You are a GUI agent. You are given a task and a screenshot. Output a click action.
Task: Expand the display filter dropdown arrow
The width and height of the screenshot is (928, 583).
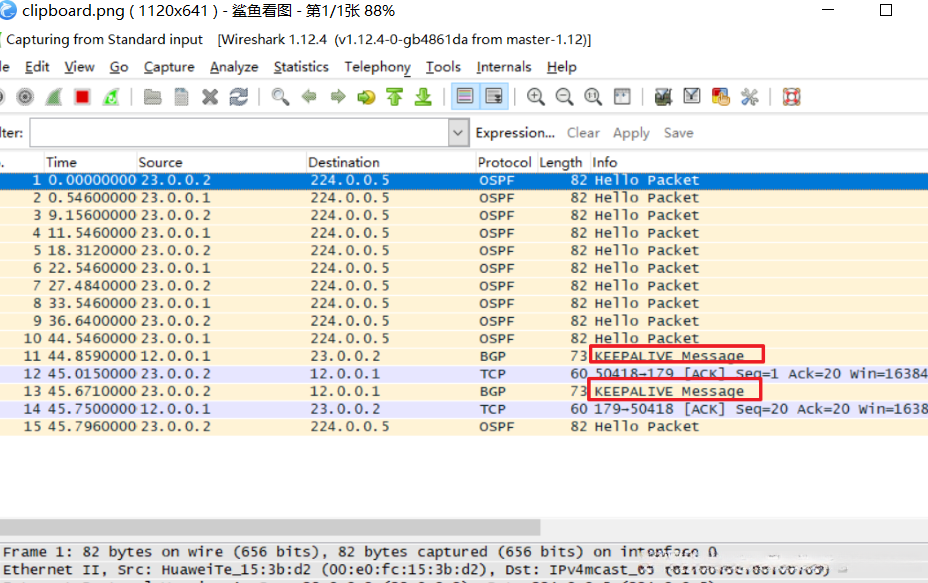tap(458, 133)
